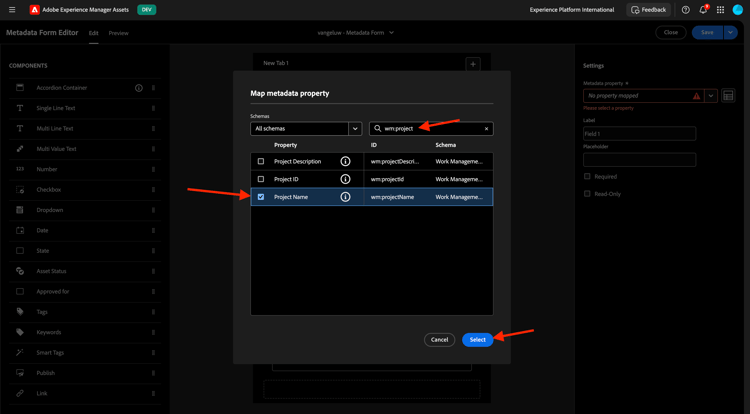Open the notifications bell
This screenshot has width=750, height=414.
pyautogui.click(x=703, y=10)
